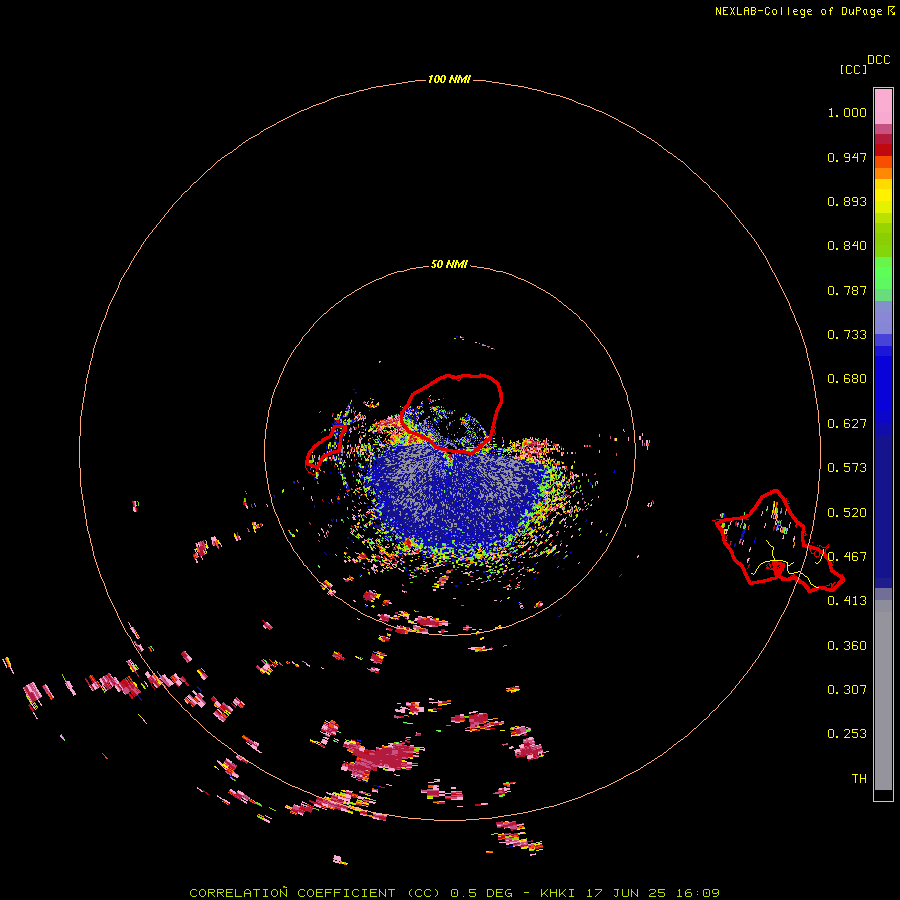The width and height of the screenshot is (900, 900).
Task: Click the Correlation Coefficient KHKI caption text
Action: 455,893
